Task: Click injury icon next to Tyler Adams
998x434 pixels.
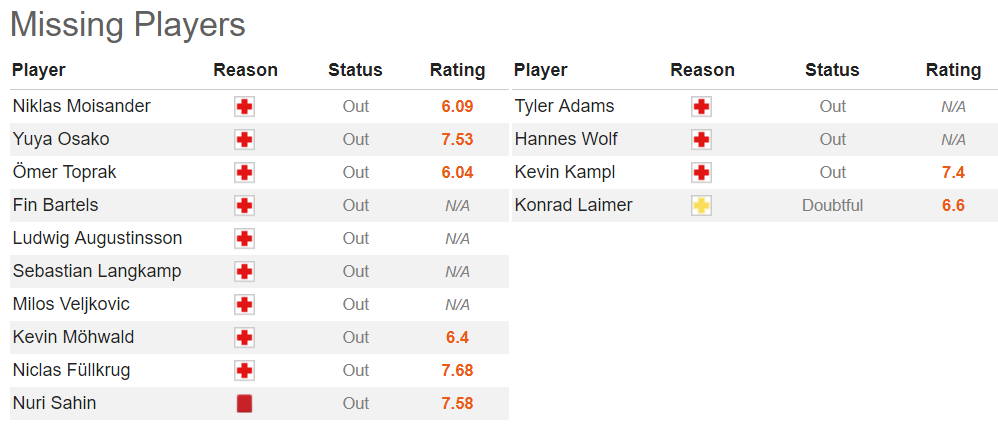Action: 701,107
